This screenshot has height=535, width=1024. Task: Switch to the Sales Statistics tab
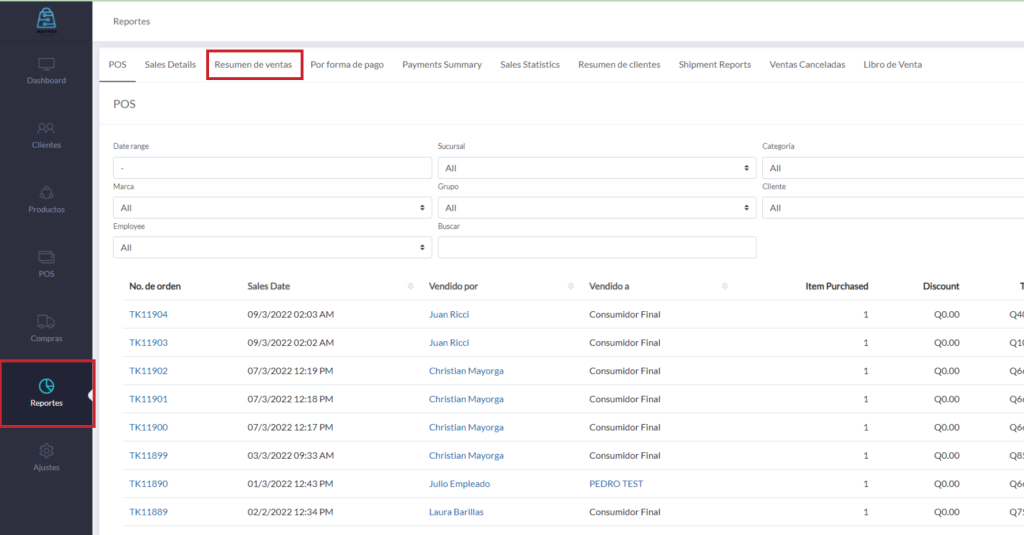529,65
